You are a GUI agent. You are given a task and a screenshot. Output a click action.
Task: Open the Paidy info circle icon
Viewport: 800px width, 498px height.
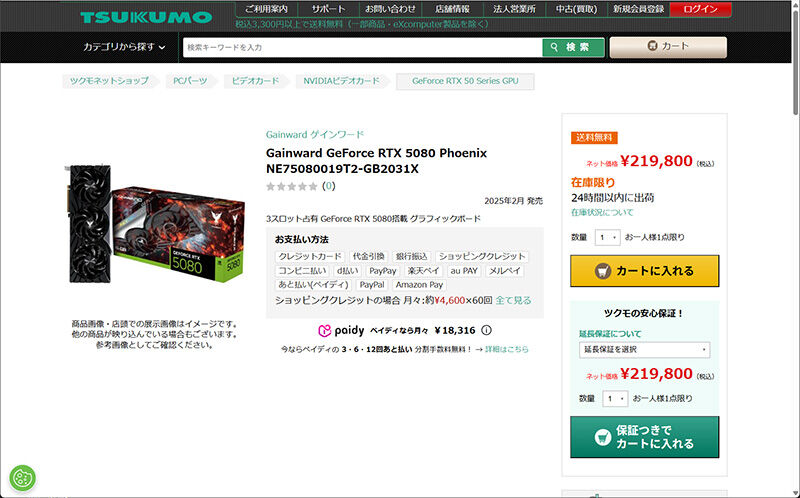[486, 331]
